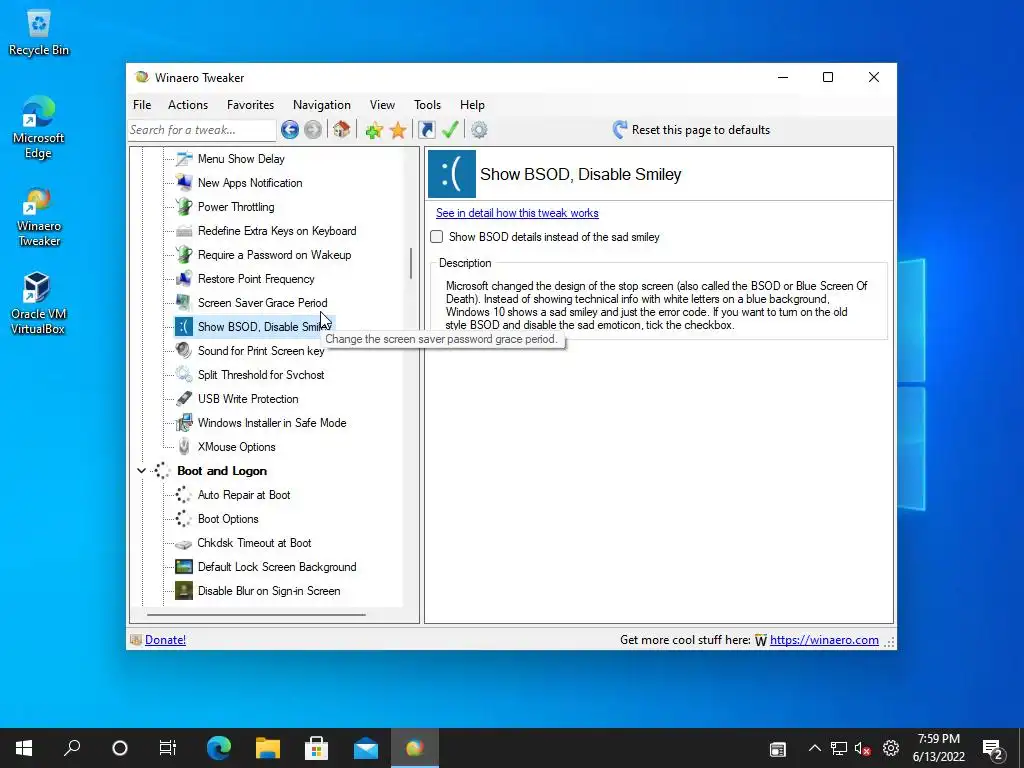Click the Disable Blur on Sign-in Screen icon
Viewport: 1024px width, 768px height.
coord(184,591)
